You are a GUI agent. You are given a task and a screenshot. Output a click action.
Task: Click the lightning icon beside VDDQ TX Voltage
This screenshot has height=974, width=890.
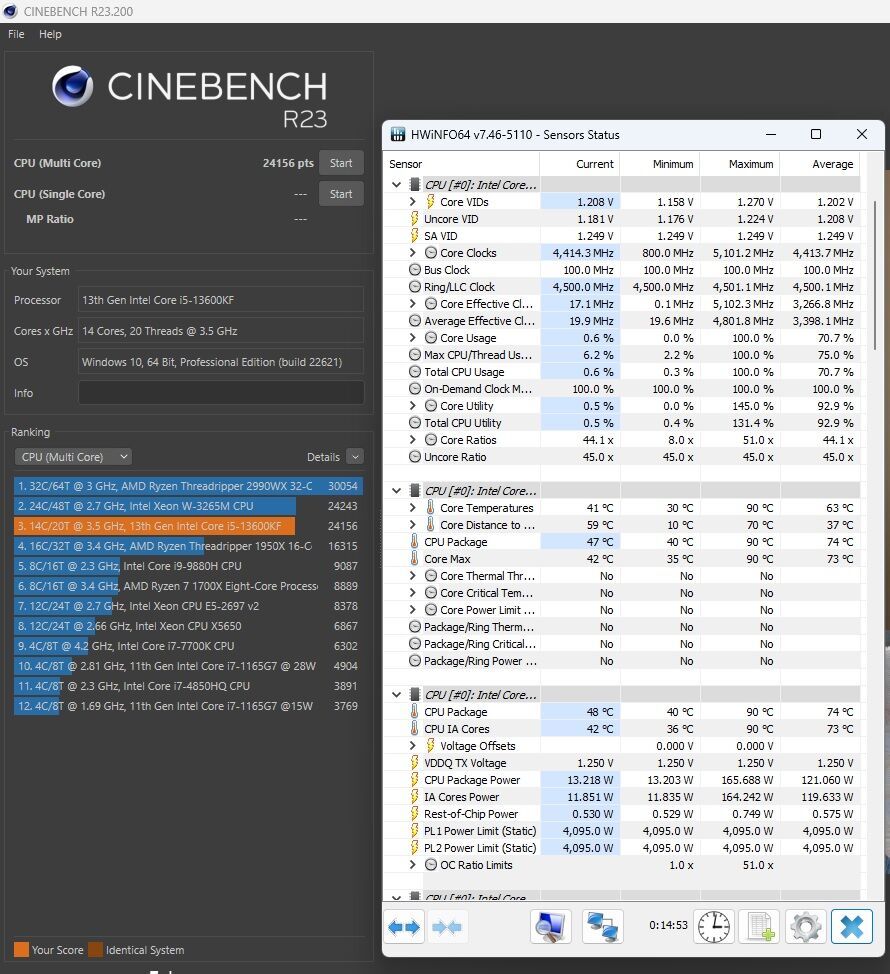414,763
